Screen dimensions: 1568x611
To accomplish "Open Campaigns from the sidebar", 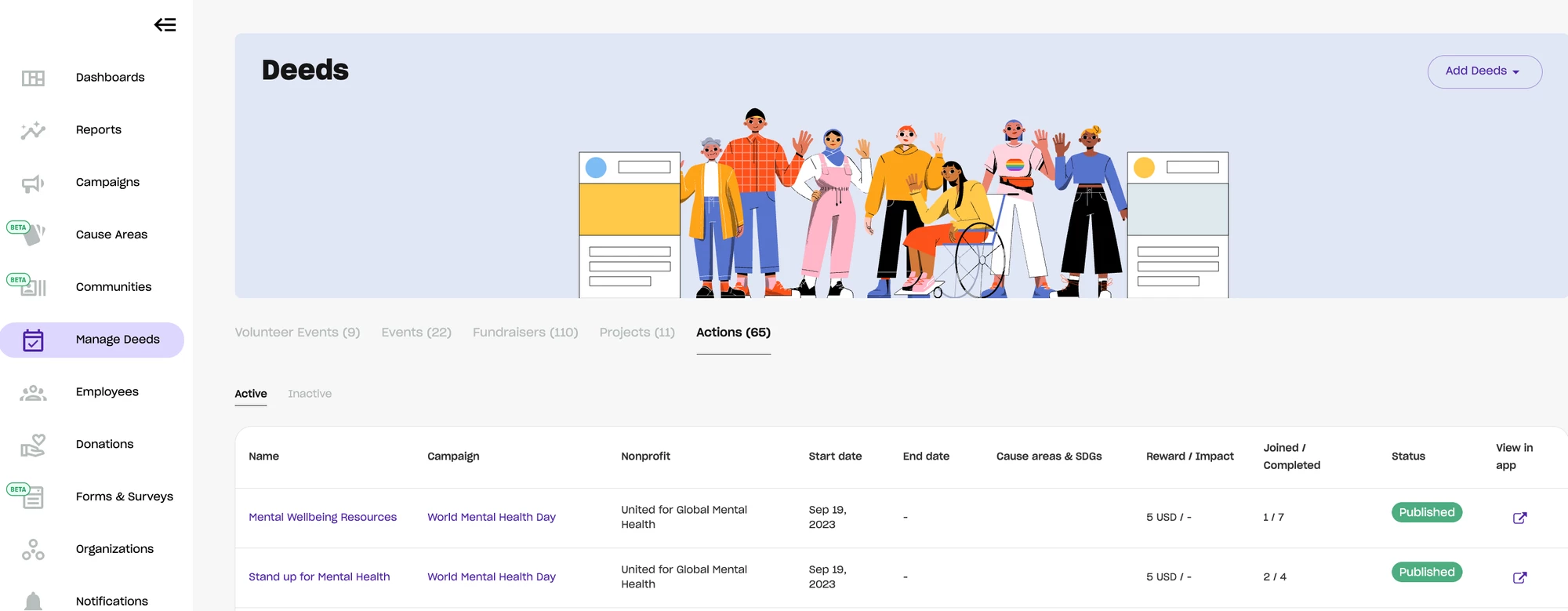I will (x=107, y=183).
